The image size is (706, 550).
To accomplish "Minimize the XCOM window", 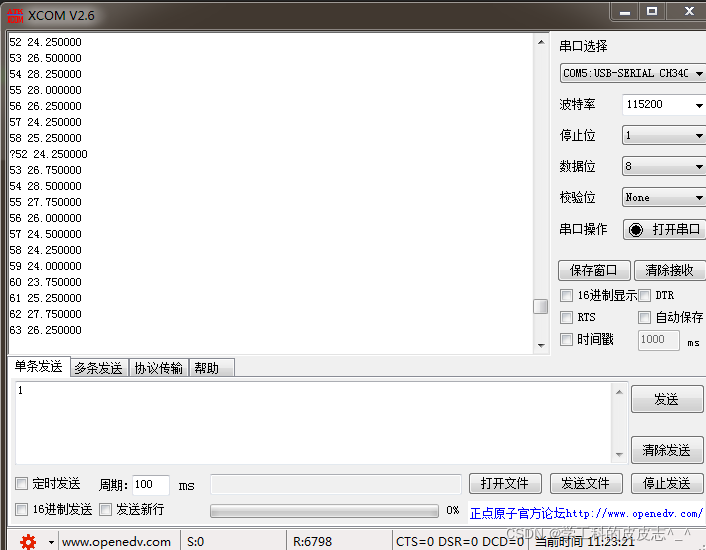I will (625, 12).
